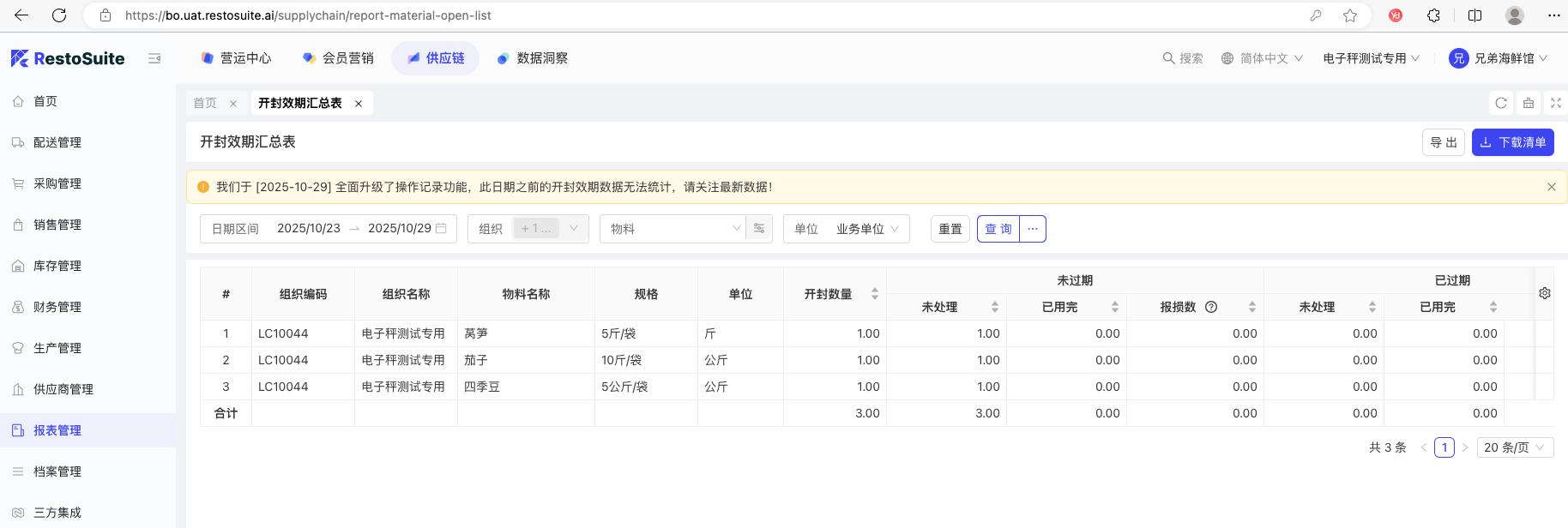Click the help icon beside 报损数

tap(1211, 307)
